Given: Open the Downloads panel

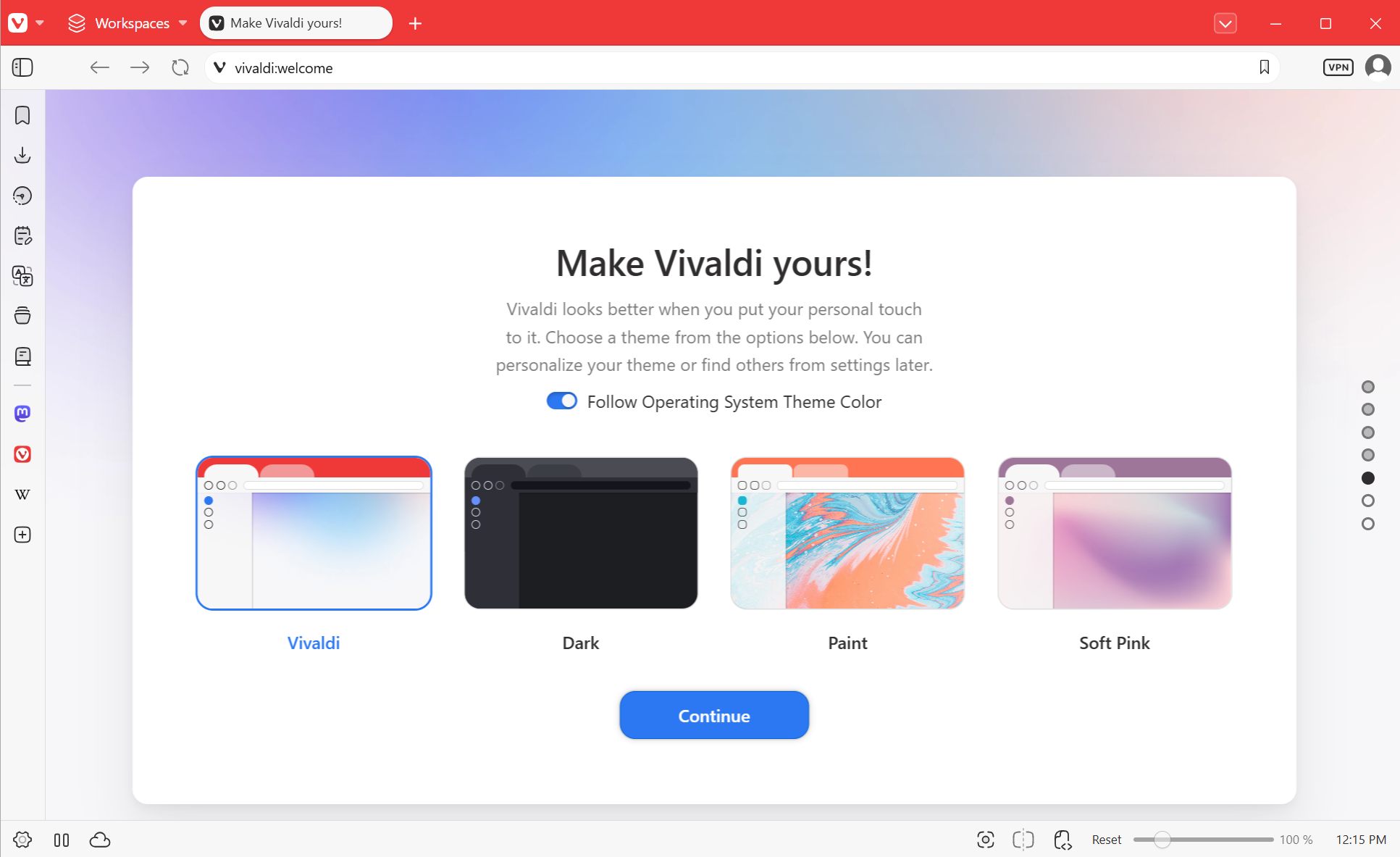Looking at the screenshot, I should coord(22,155).
